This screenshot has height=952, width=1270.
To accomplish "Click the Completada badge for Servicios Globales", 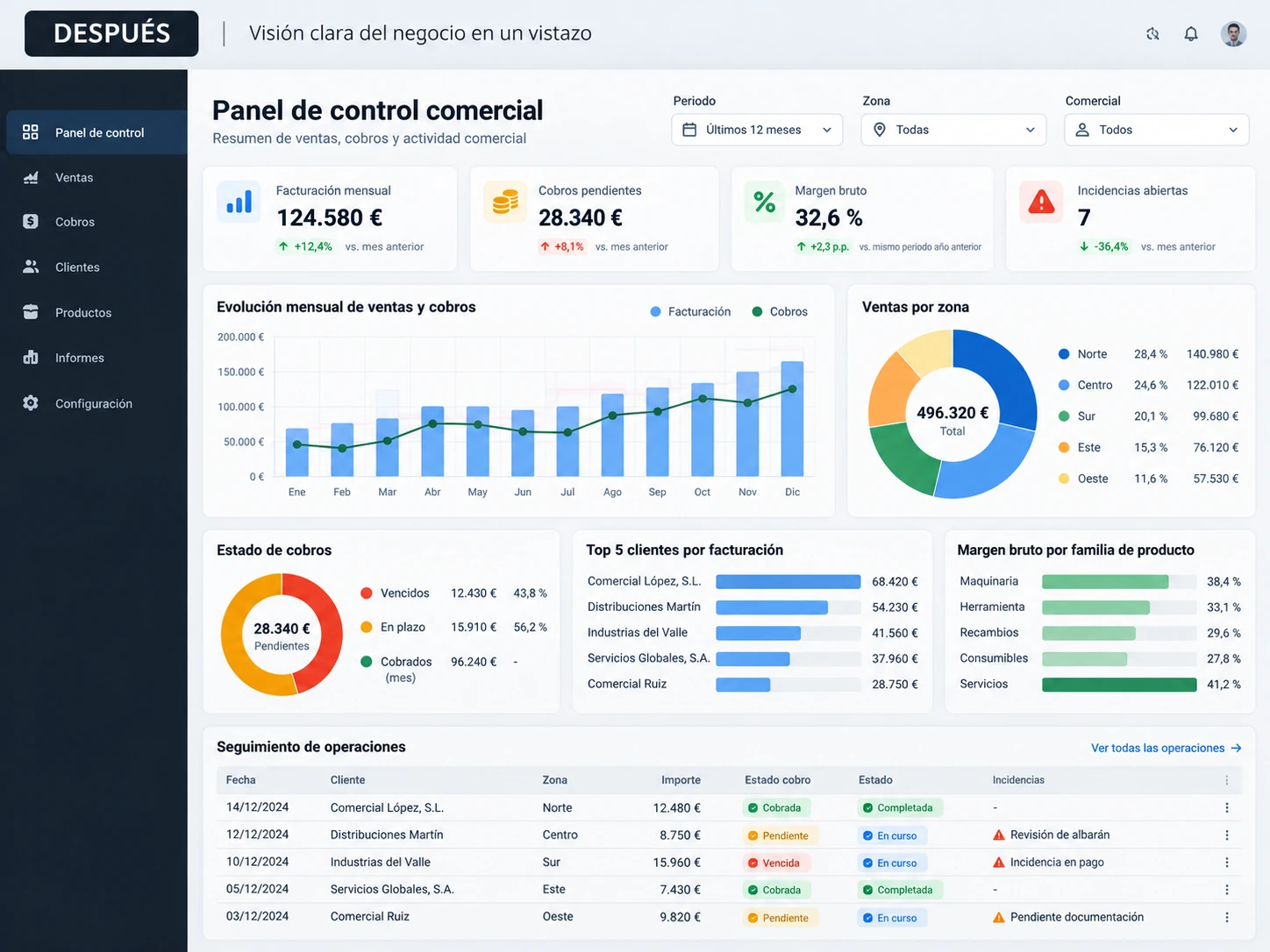I will click(899, 890).
